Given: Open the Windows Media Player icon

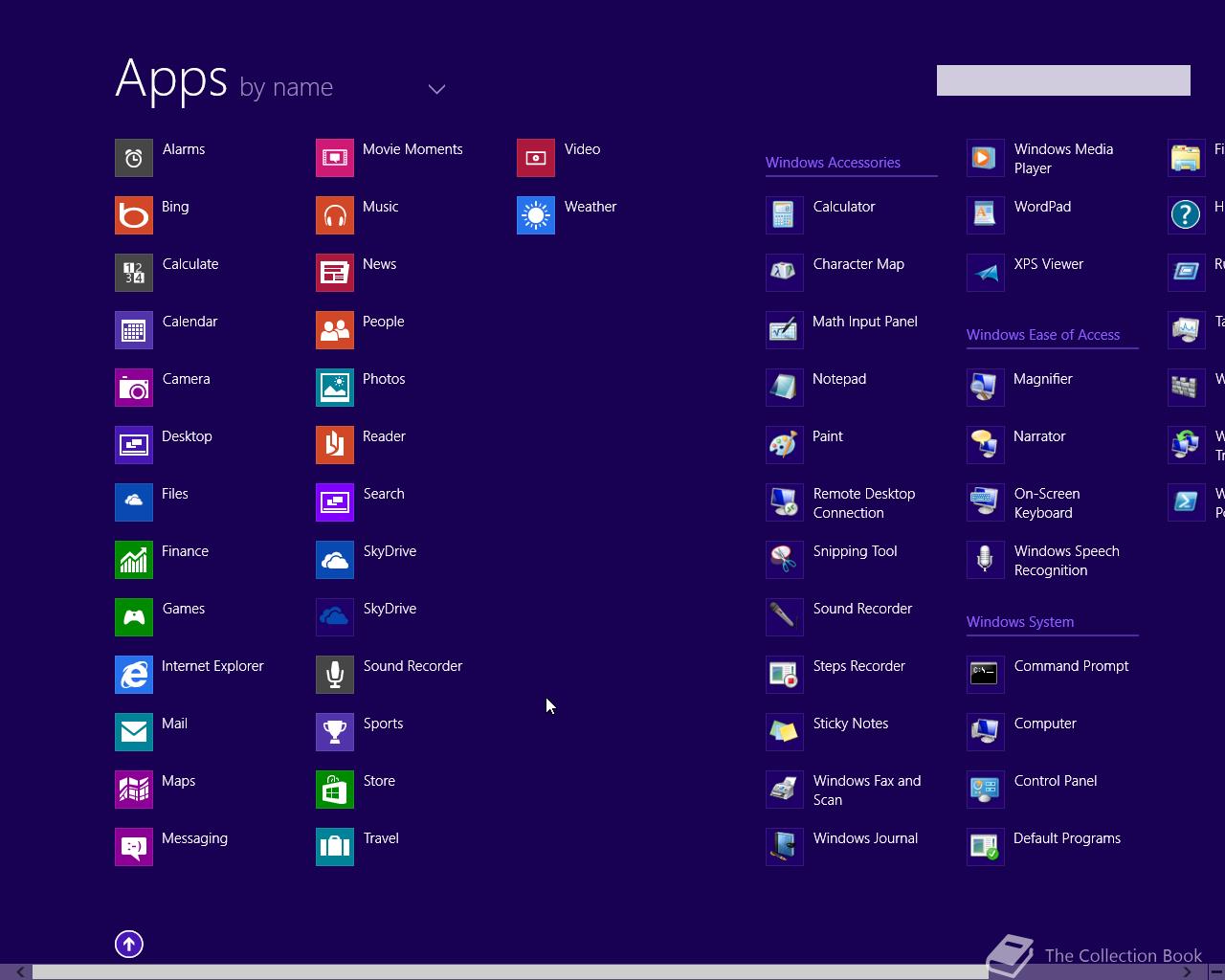Looking at the screenshot, I should point(986,158).
